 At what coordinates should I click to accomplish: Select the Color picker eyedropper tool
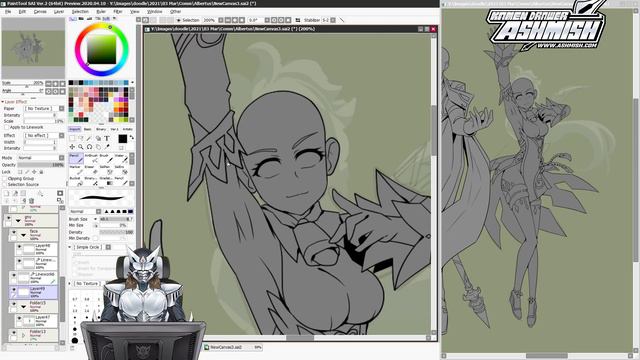[x=107, y=147]
